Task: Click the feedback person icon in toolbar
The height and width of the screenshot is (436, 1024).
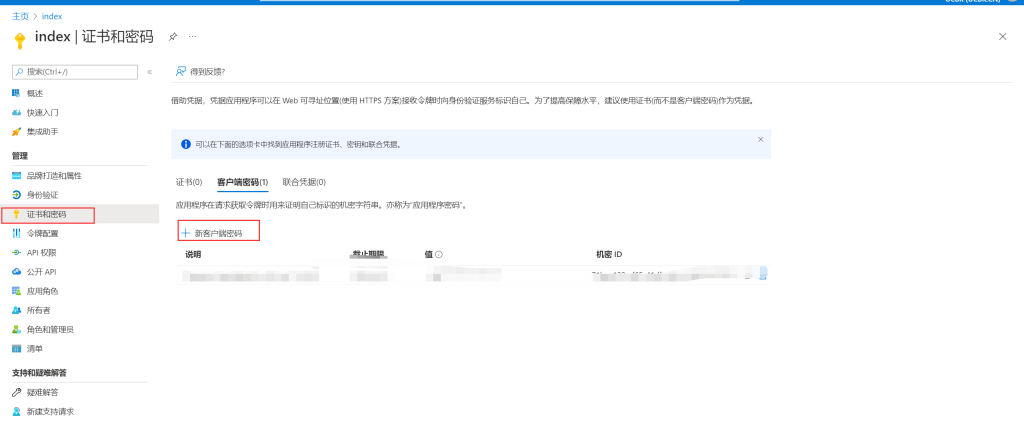Action: click(x=180, y=72)
